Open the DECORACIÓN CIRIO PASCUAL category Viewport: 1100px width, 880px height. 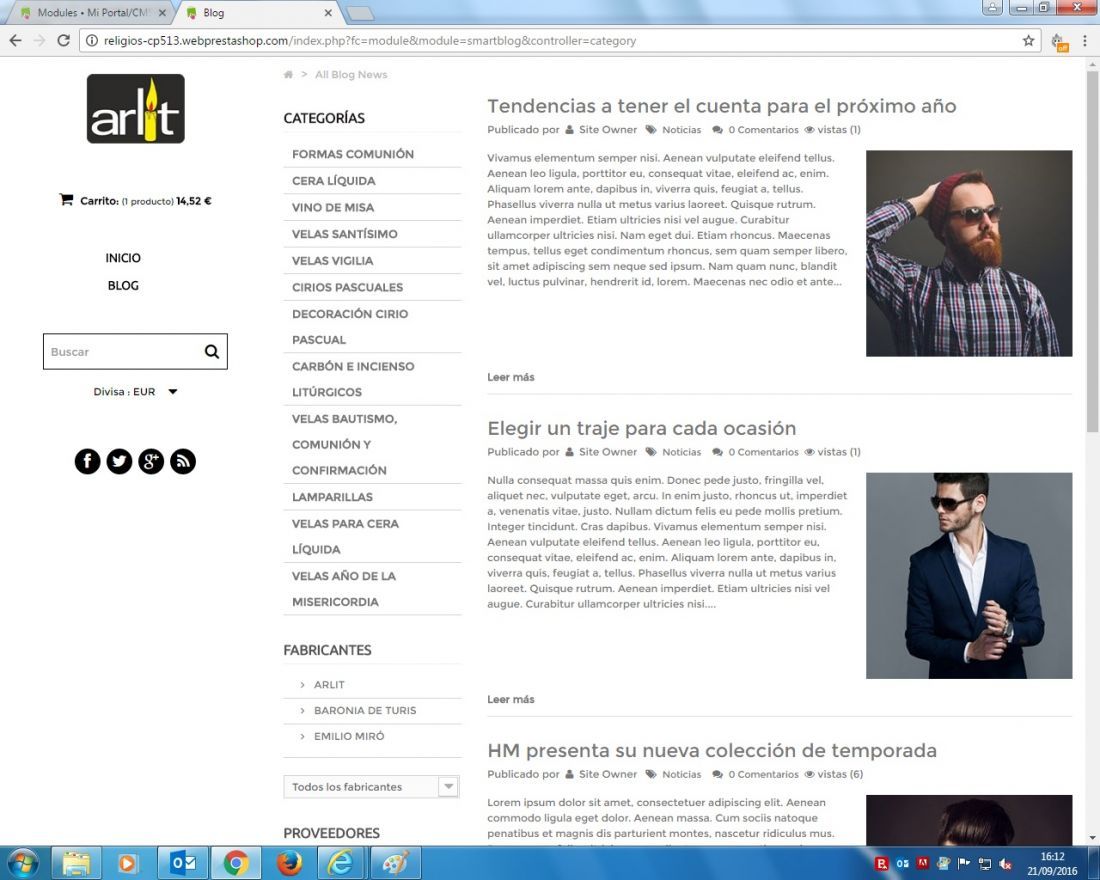349,326
